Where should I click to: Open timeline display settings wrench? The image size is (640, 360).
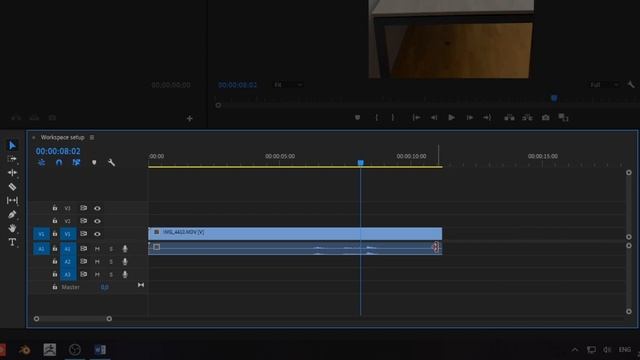point(111,162)
